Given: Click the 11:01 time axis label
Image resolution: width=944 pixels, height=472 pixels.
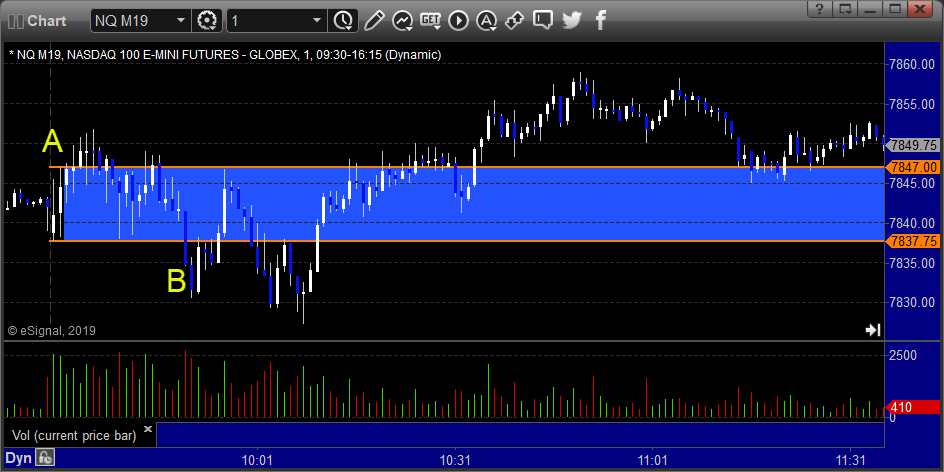Looking at the screenshot, I should tap(653, 459).
